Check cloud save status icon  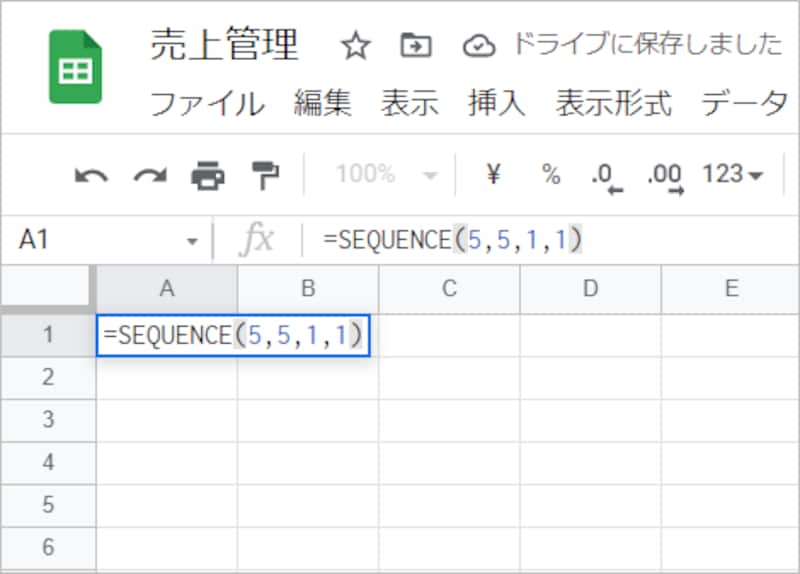(479, 46)
